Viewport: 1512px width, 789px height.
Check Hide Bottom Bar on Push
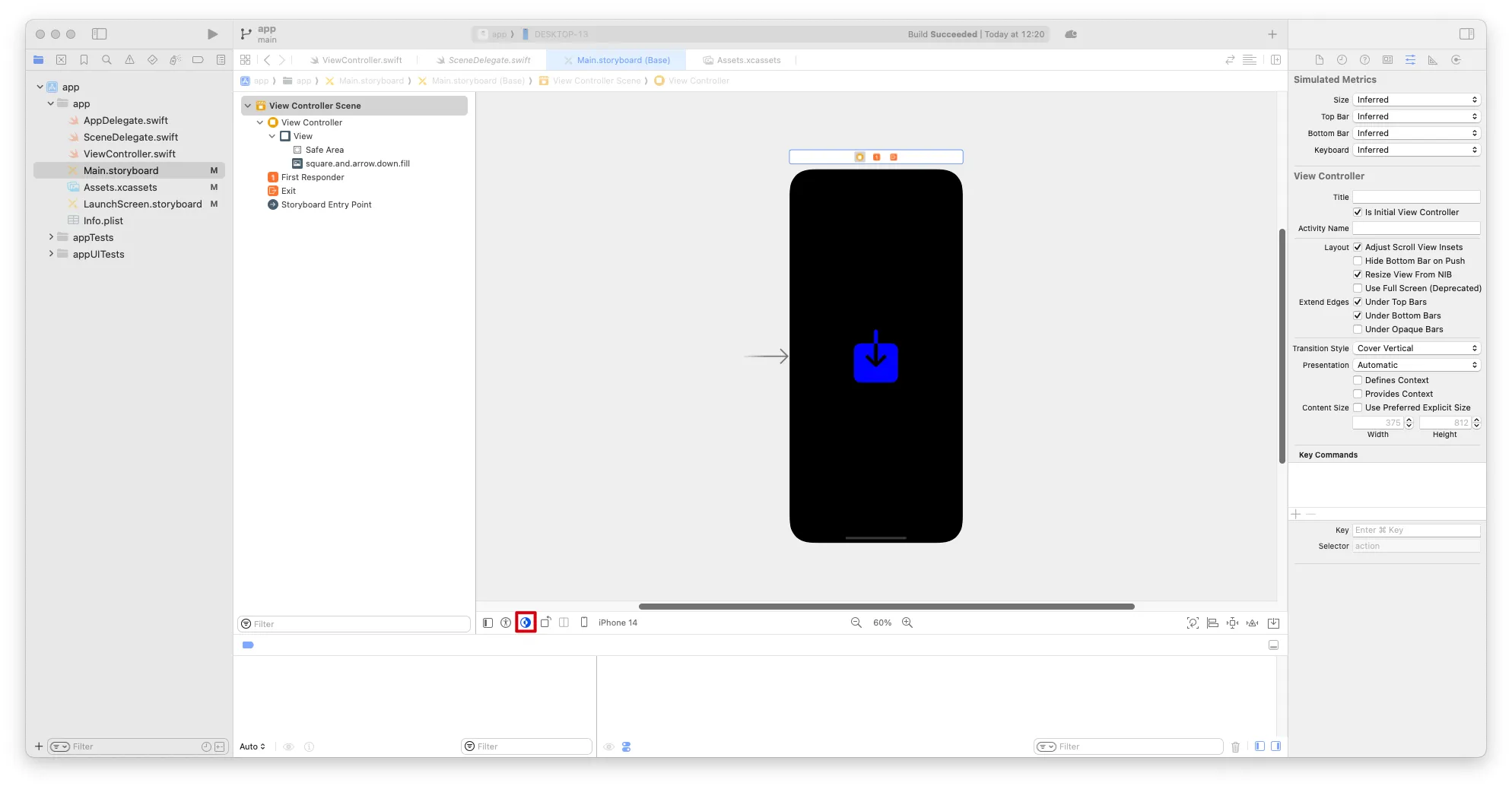click(x=1358, y=261)
